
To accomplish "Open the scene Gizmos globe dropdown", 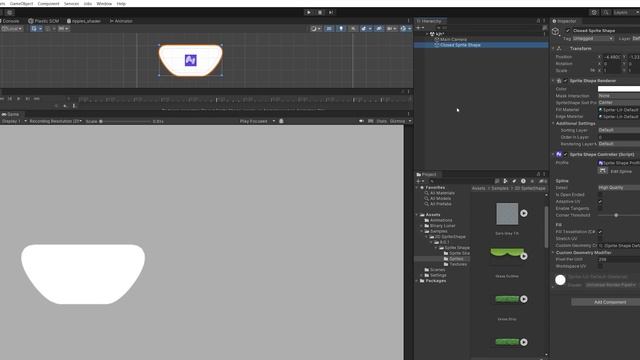I will coord(405,29).
